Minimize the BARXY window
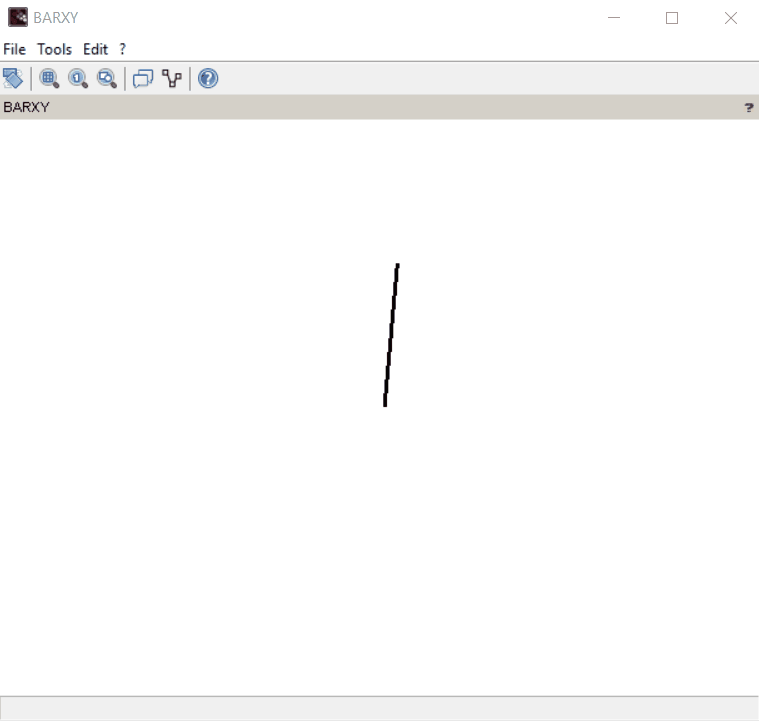Viewport: 759px width, 721px height. click(614, 18)
